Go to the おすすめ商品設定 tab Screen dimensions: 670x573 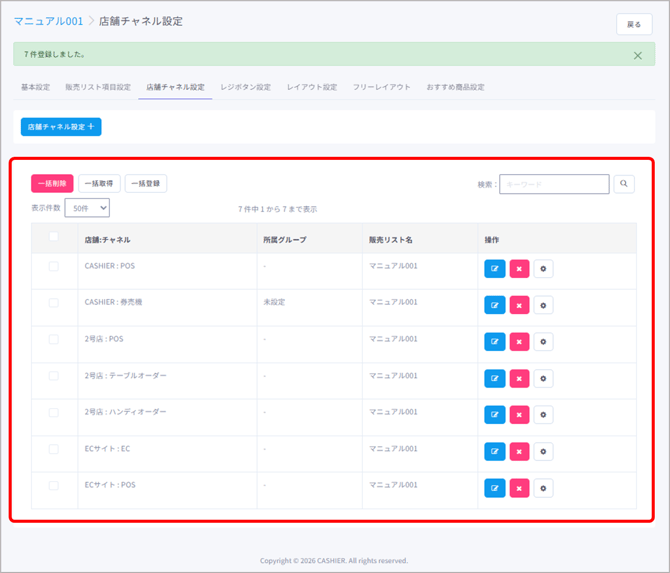pyautogui.click(x=455, y=87)
